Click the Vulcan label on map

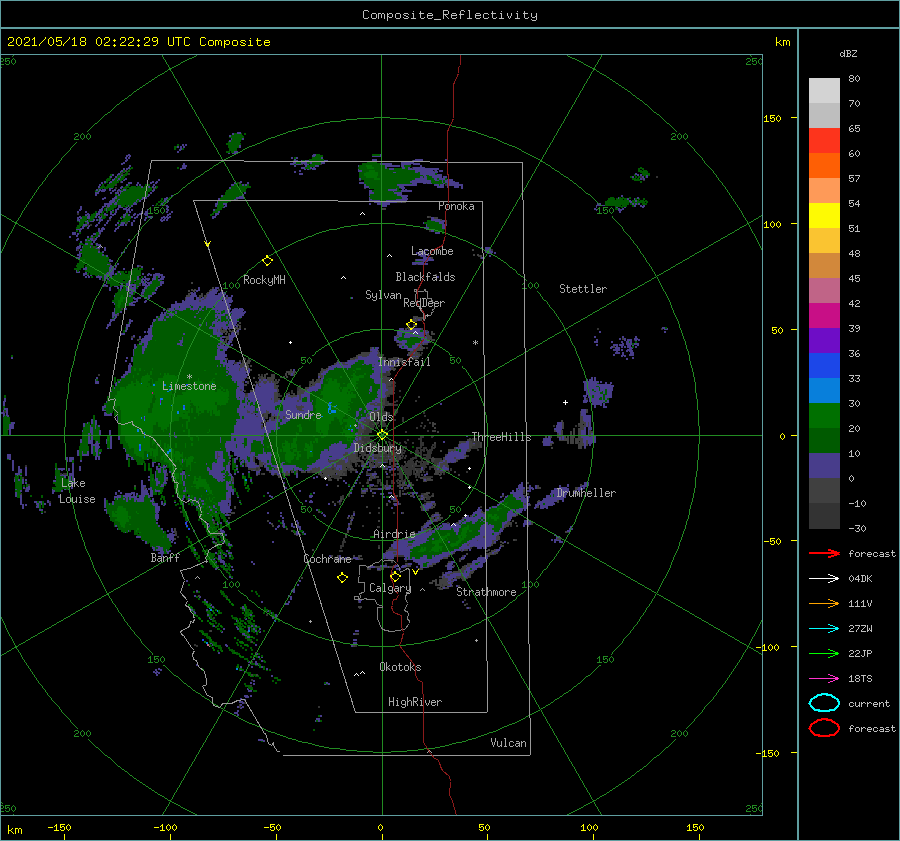[508, 743]
